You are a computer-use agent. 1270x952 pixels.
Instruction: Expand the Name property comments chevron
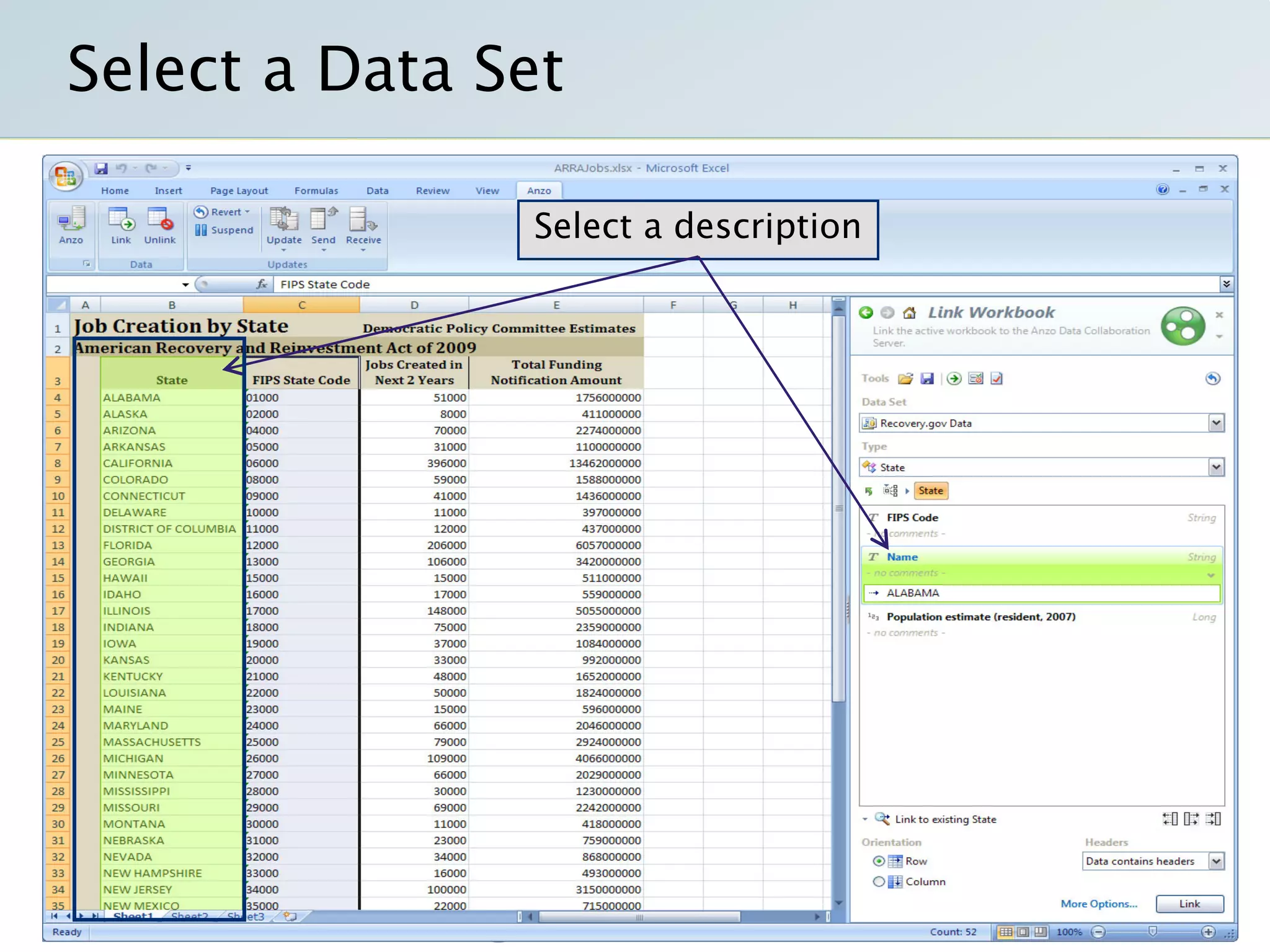(x=1210, y=575)
